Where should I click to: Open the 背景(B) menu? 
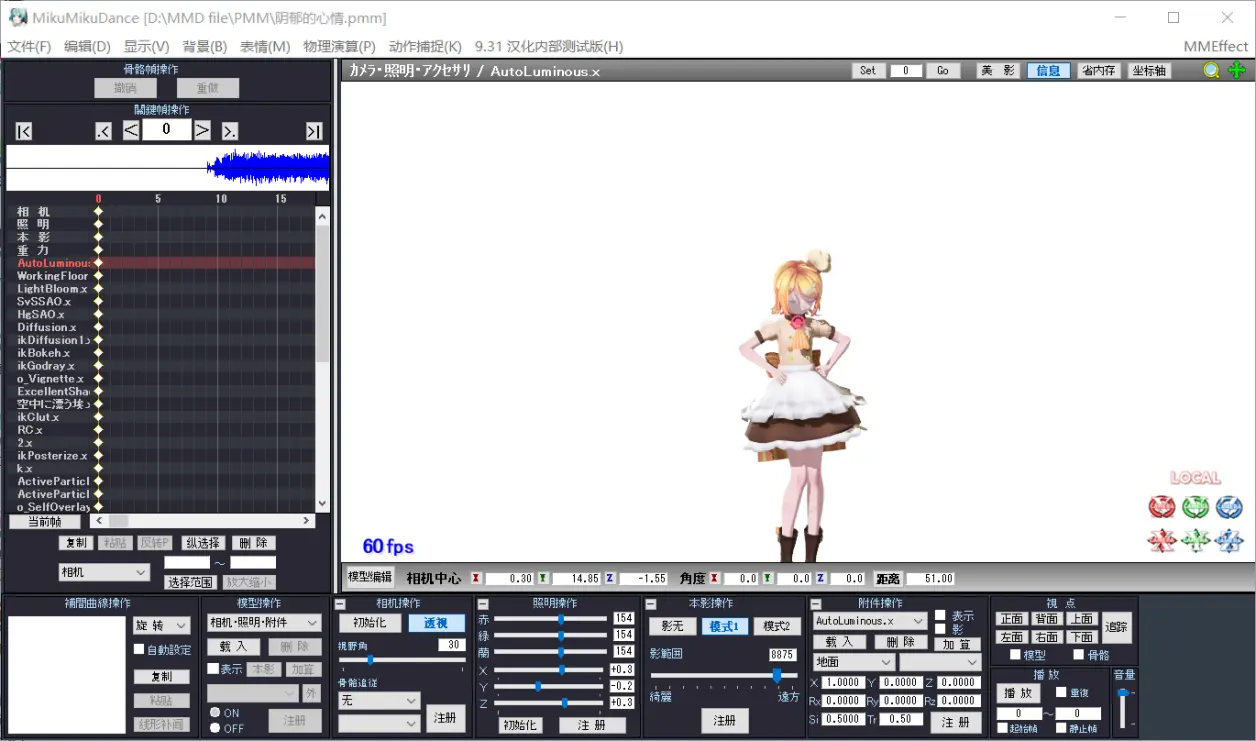point(205,46)
